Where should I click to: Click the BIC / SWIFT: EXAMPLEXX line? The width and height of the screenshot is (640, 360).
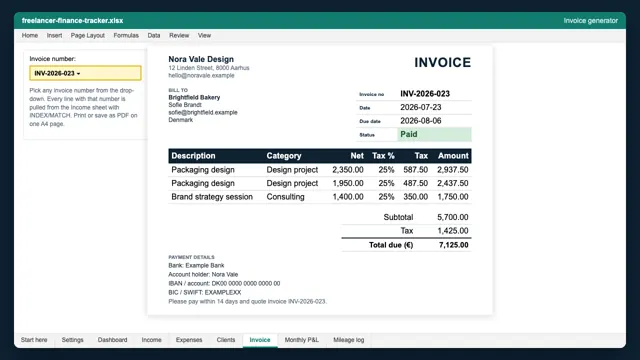click(x=205, y=292)
